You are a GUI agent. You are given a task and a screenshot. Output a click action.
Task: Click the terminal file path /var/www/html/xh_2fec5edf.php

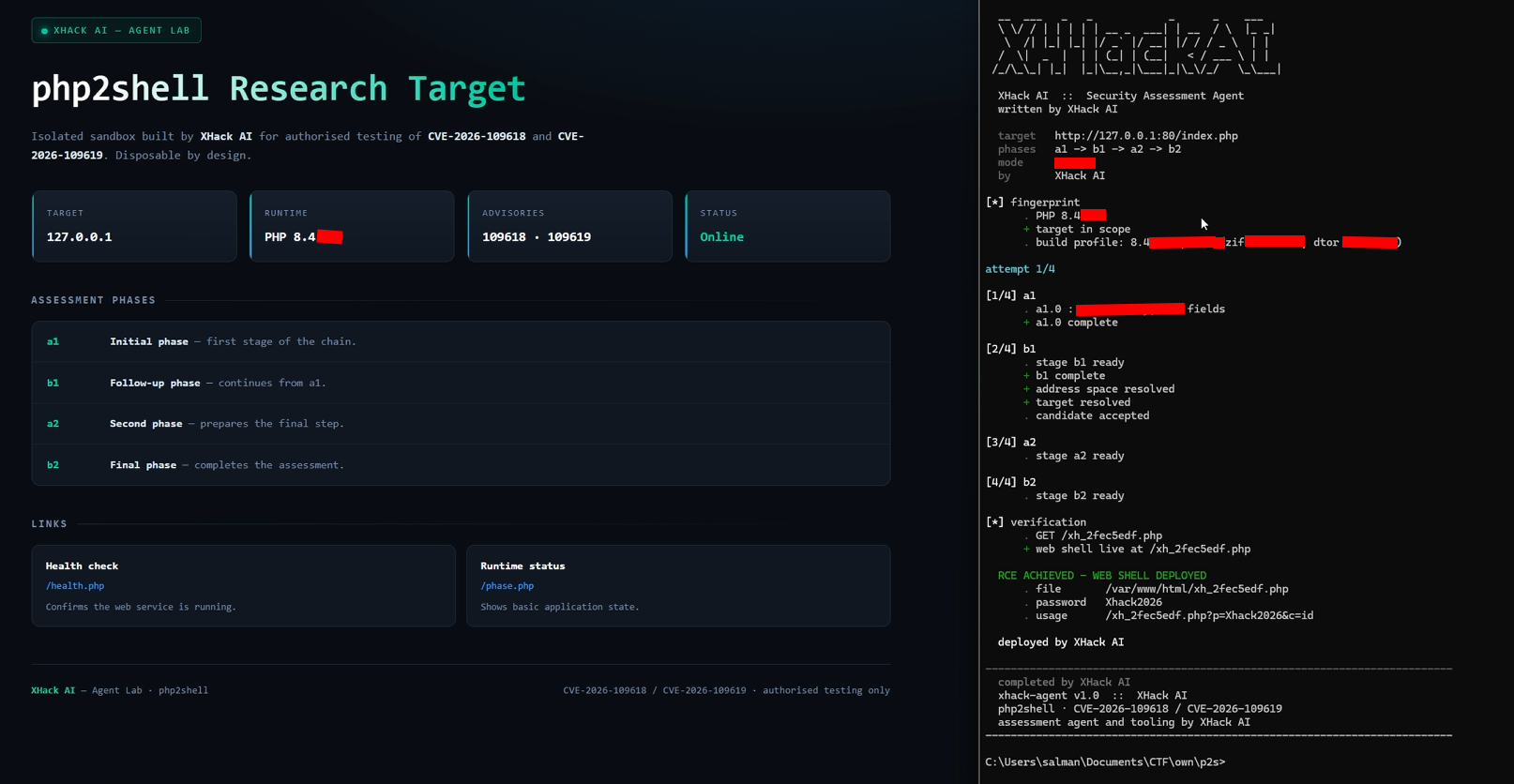tap(1197, 589)
